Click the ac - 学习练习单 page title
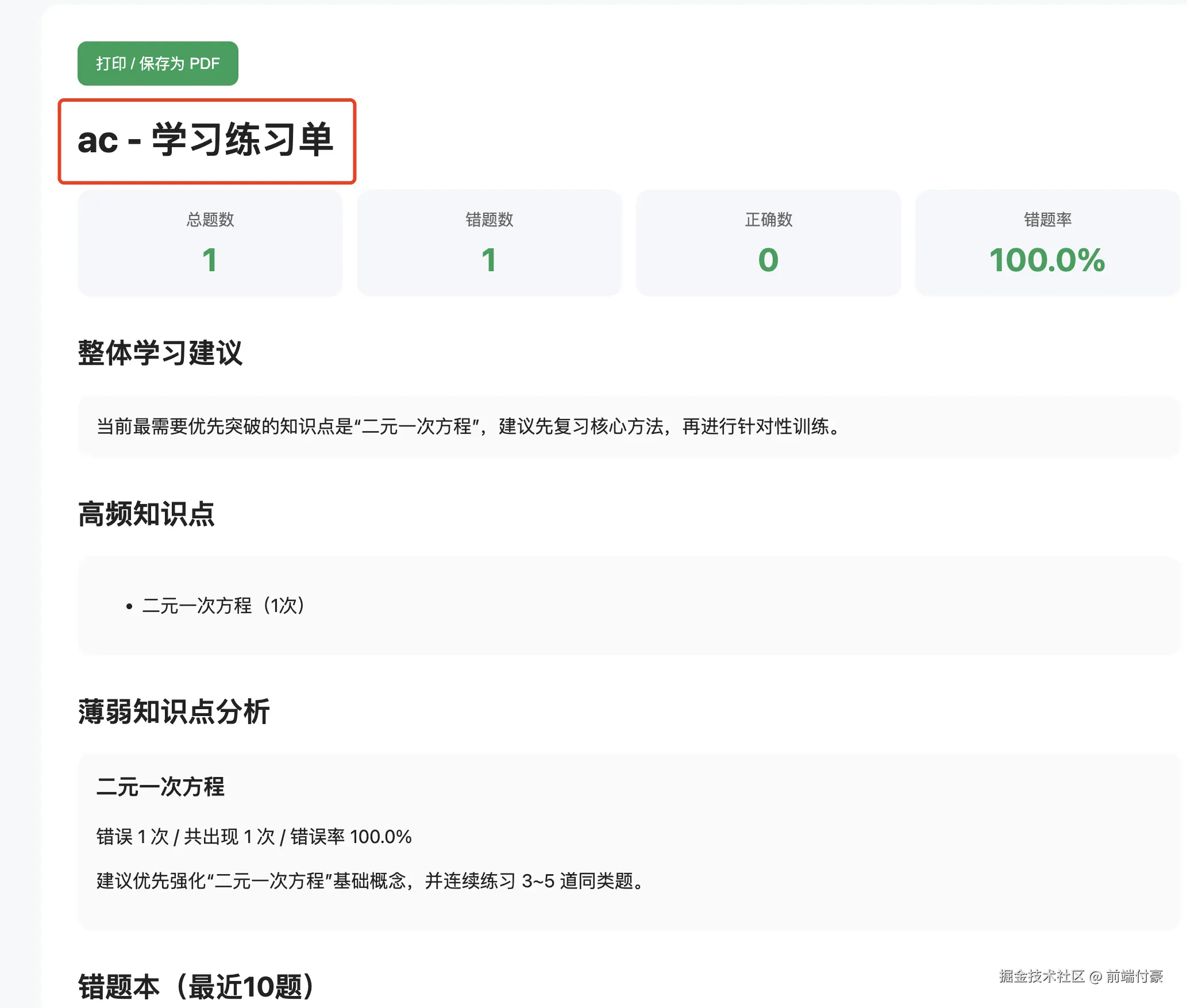Viewport: 1187px width, 1008px height. (205, 140)
